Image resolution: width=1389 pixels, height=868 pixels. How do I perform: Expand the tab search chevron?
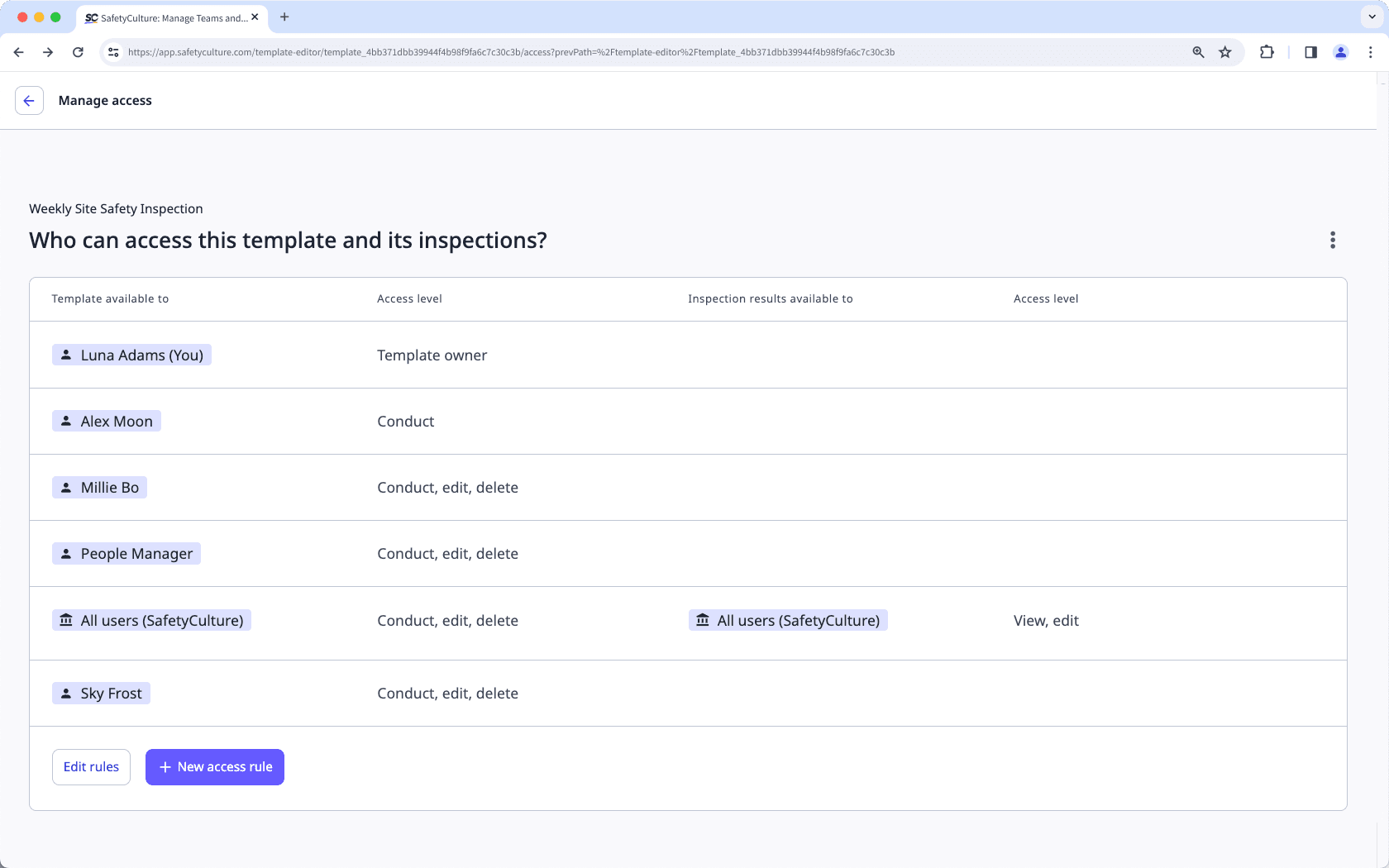1372,17
